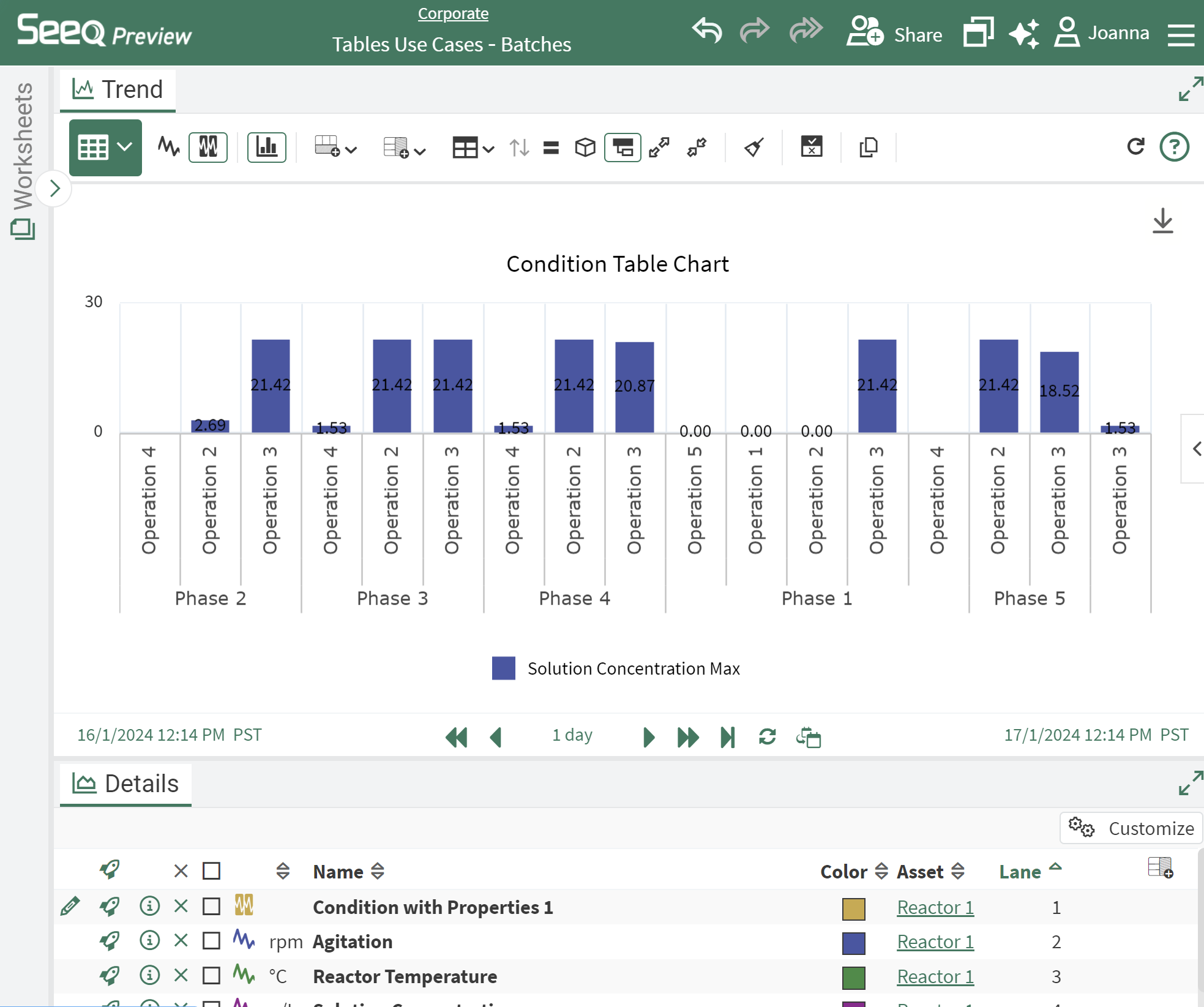Sort Details by Lane column
Screen dimensions: 1204x1007
(1030, 871)
